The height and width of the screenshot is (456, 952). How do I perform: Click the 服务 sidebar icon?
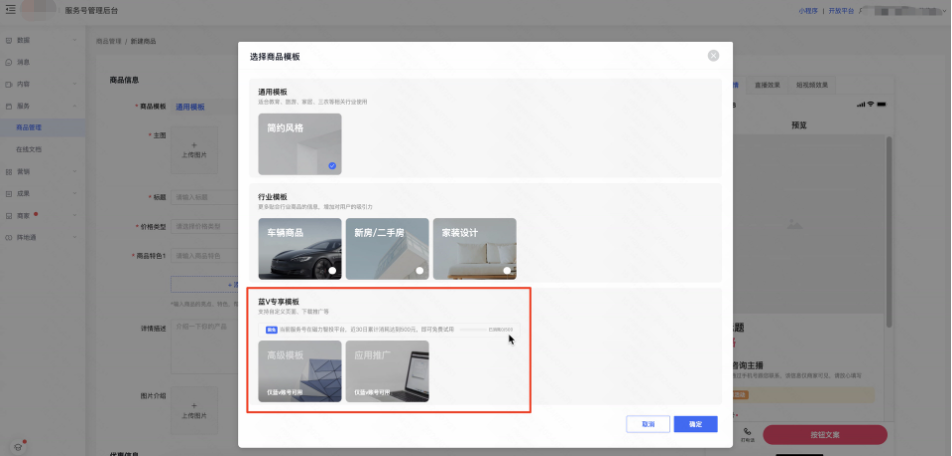pos(8,106)
